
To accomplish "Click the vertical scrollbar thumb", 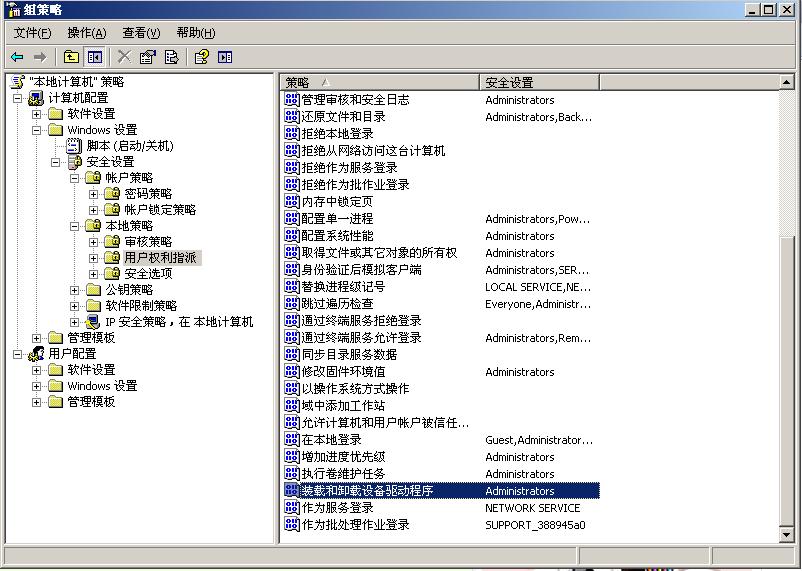I will 787,382.
